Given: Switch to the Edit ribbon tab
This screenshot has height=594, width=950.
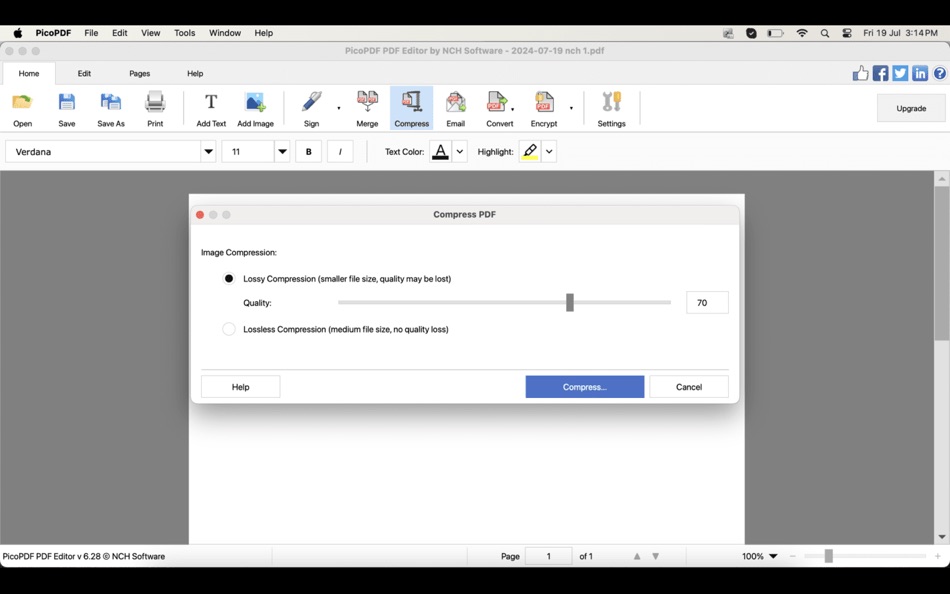Looking at the screenshot, I should 84,73.
